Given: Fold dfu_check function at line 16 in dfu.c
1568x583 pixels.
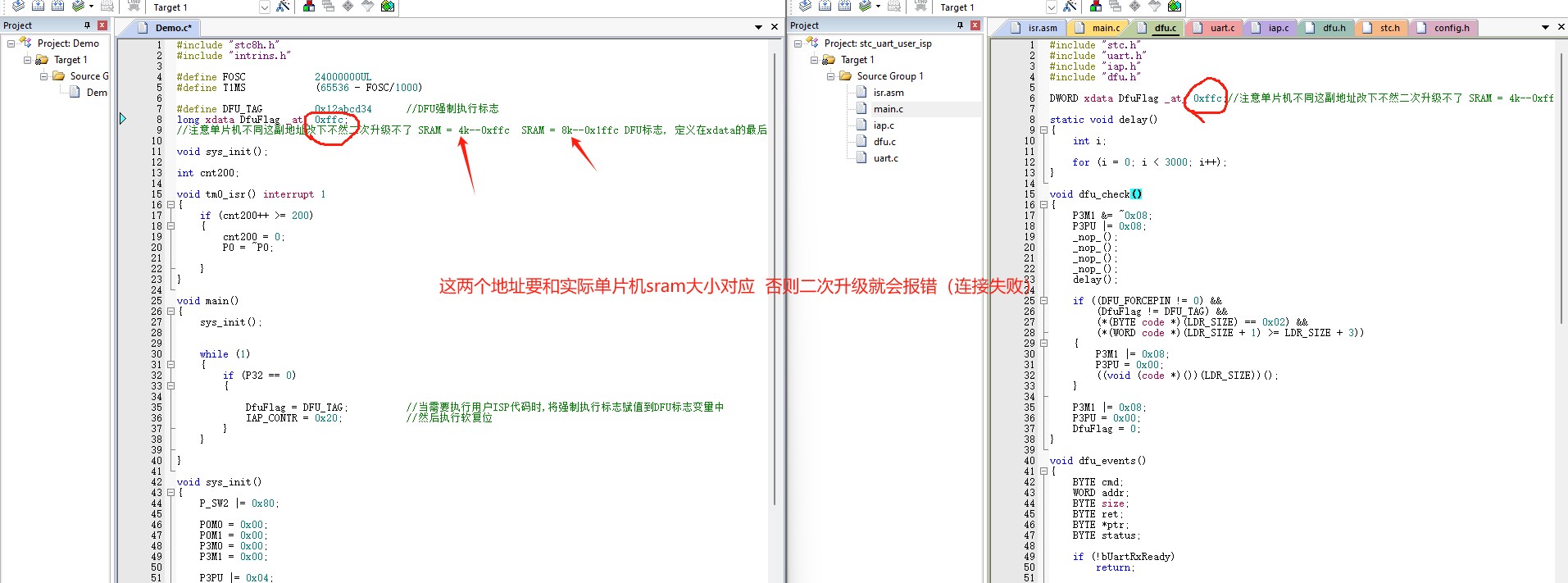Looking at the screenshot, I should pyautogui.click(x=1043, y=205).
